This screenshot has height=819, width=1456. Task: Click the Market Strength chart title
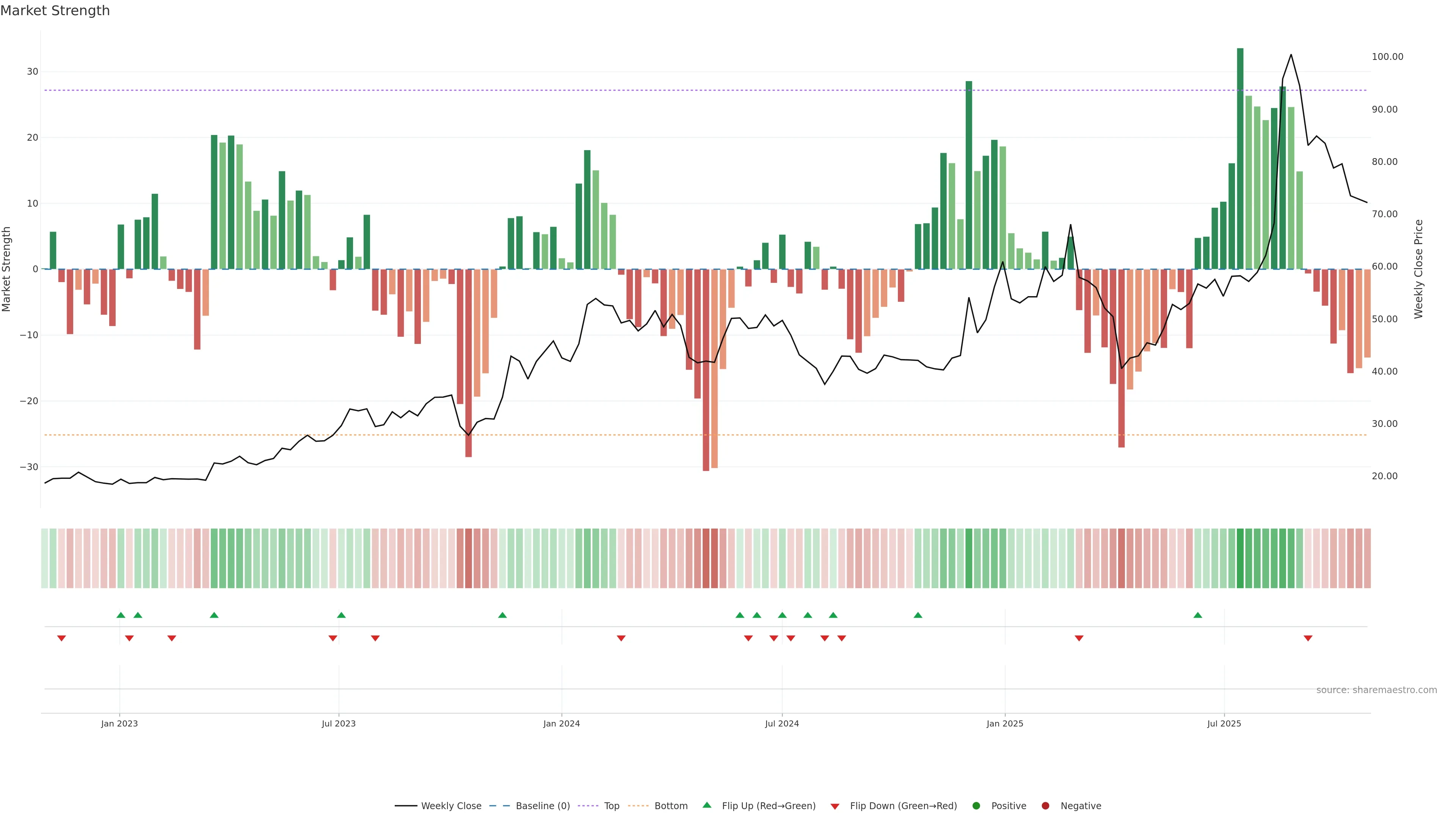(55, 11)
